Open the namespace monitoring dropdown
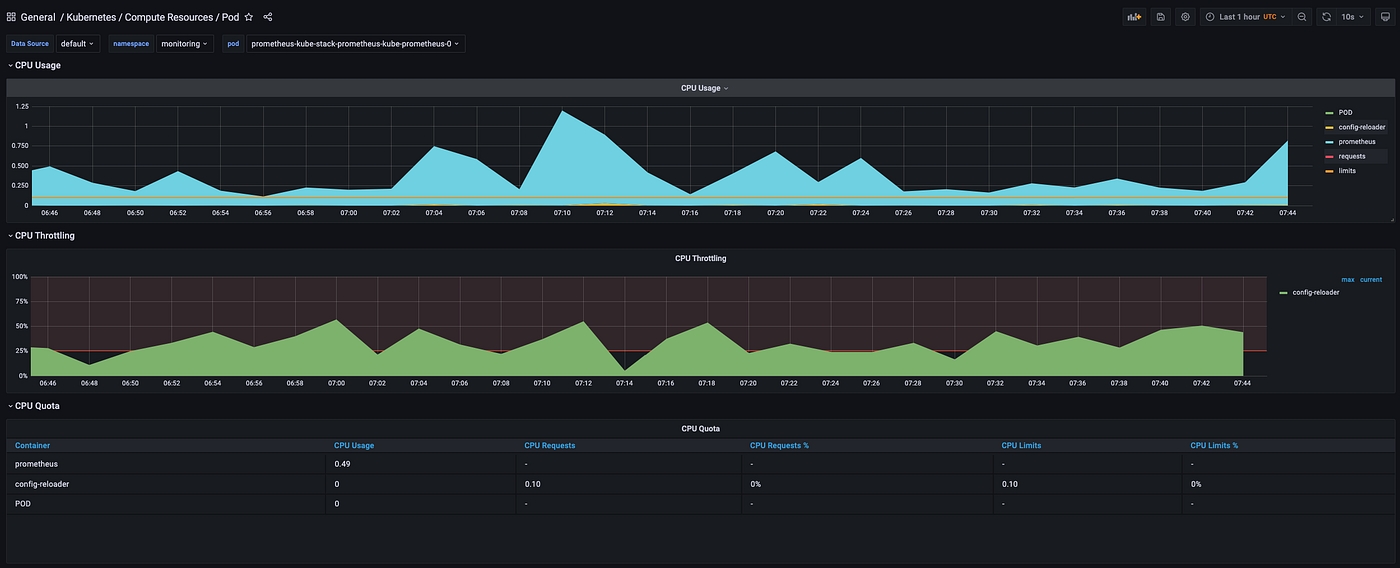The width and height of the screenshot is (1400, 568). pos(185,44)
